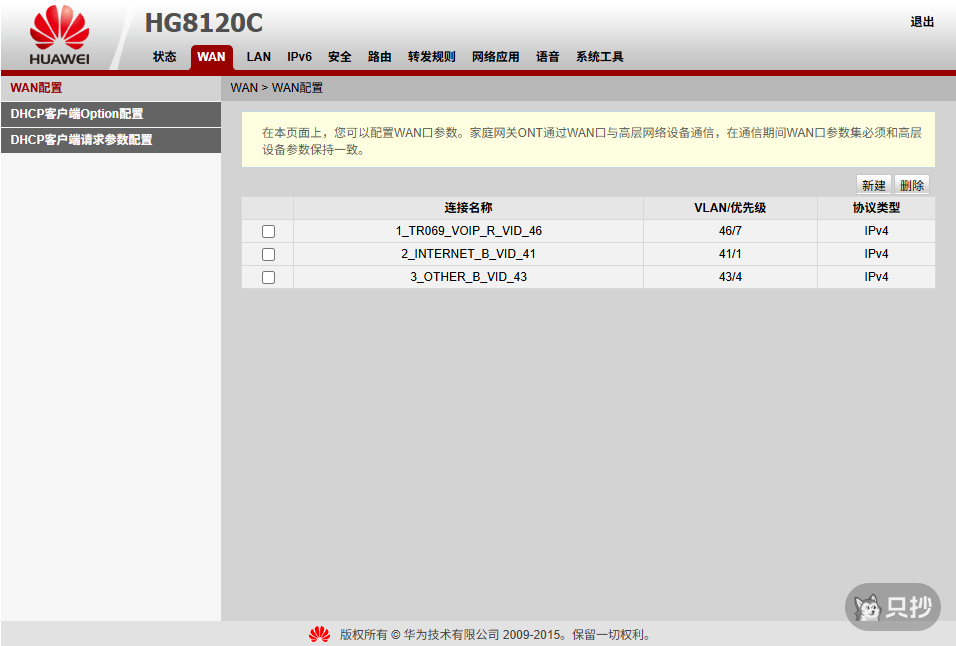
Task: Select the WAN tab
Action: click(x=212, y=57)
